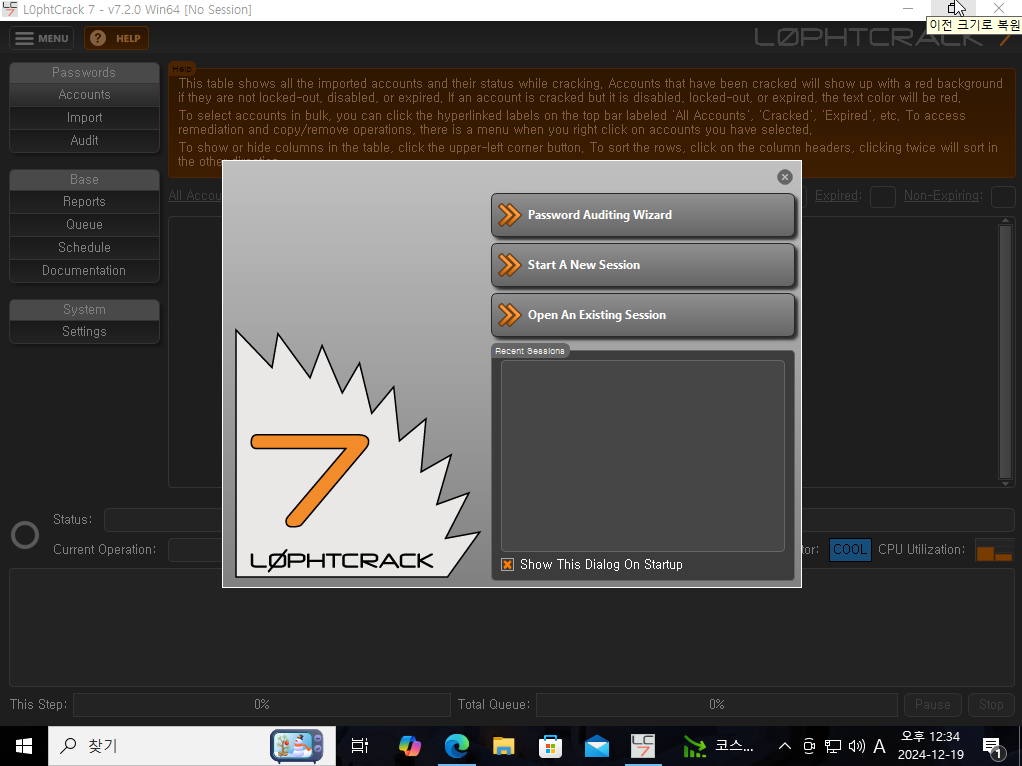The width and height of the screenshot is (1022, 766).
Task: Click the Pause button
Action: pos(932,705)
